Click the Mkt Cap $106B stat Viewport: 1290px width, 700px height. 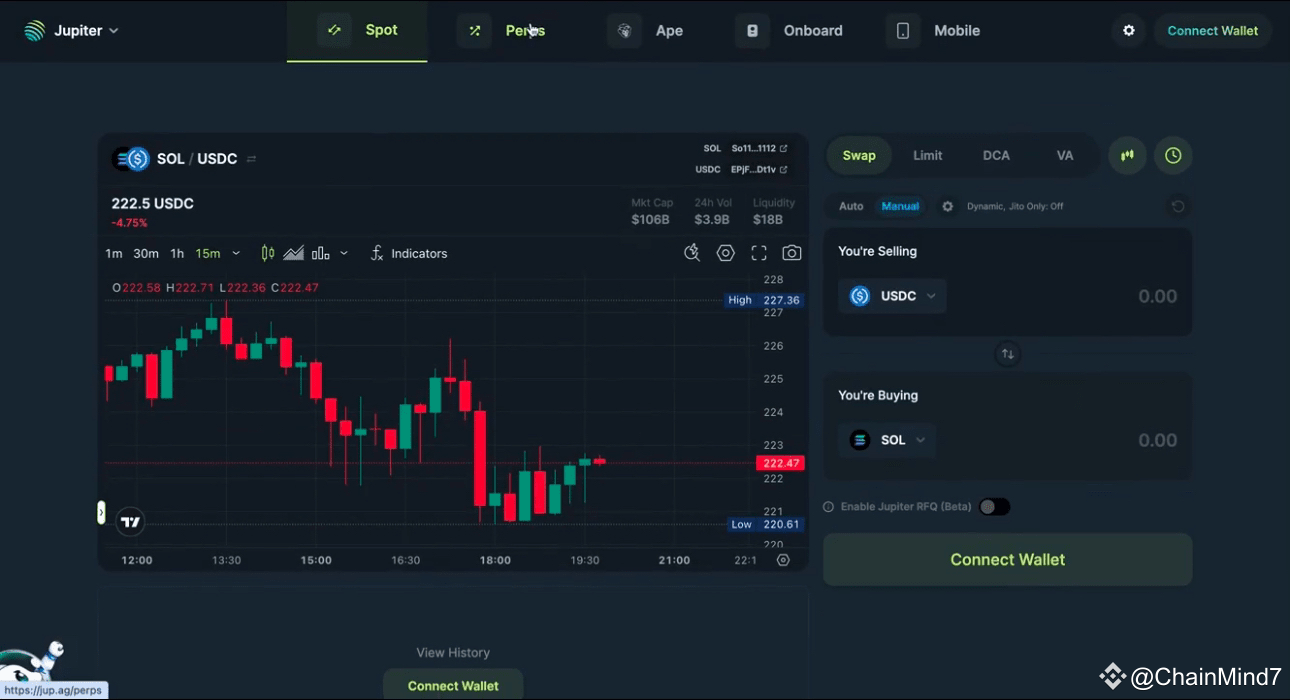tap(650, 211)
